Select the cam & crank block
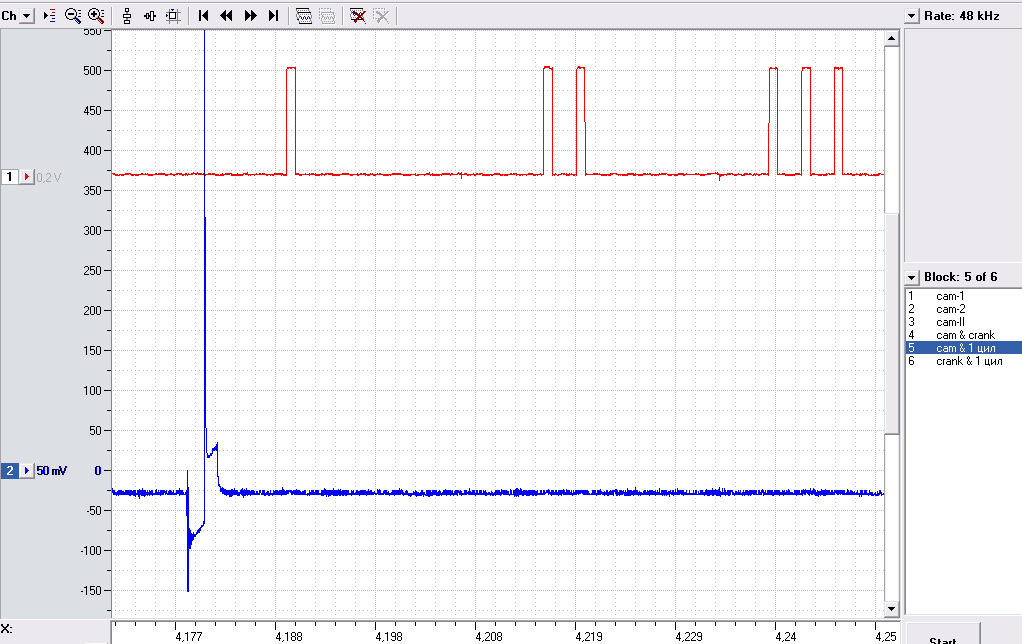This screenshot has height=644, width=1022. [x=963, y=335]
